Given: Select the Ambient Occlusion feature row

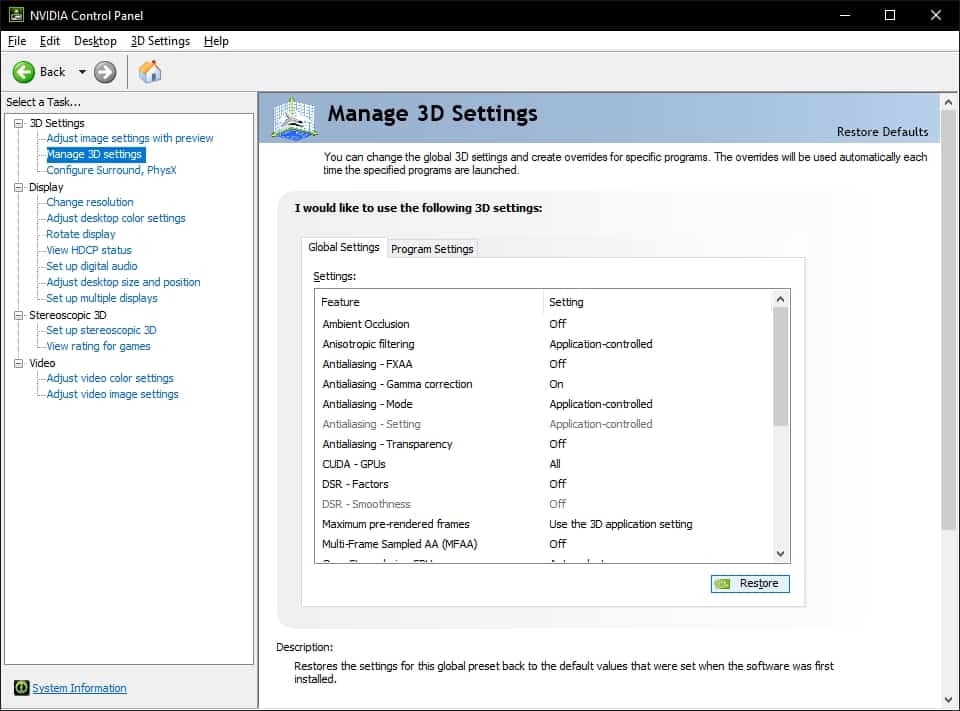Looking at the screenshot, I should 544,324.
